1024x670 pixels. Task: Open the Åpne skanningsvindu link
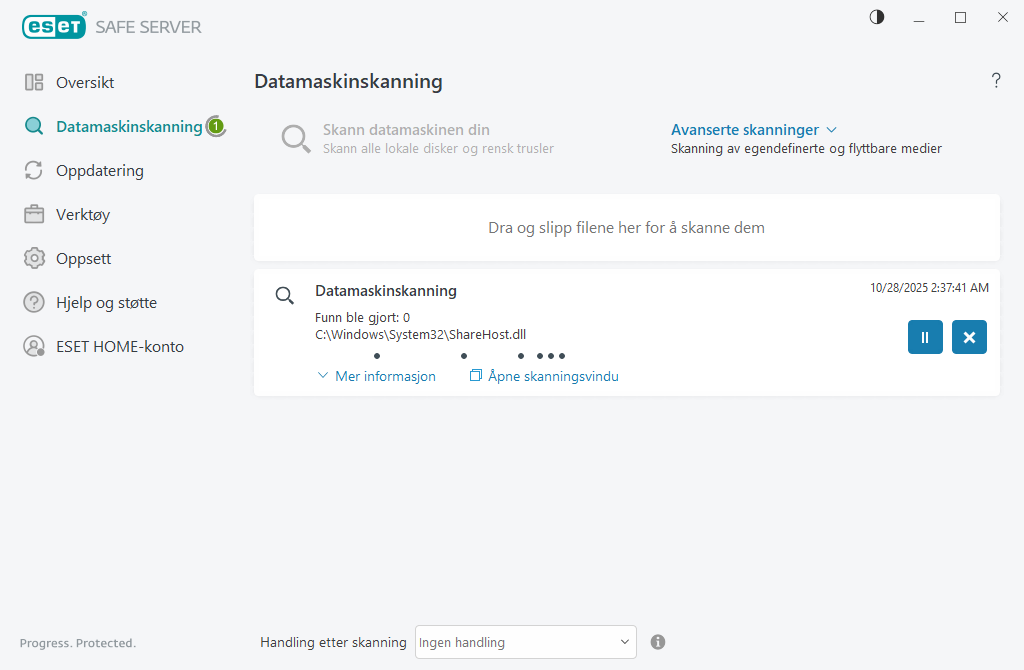tap(544, 376)
